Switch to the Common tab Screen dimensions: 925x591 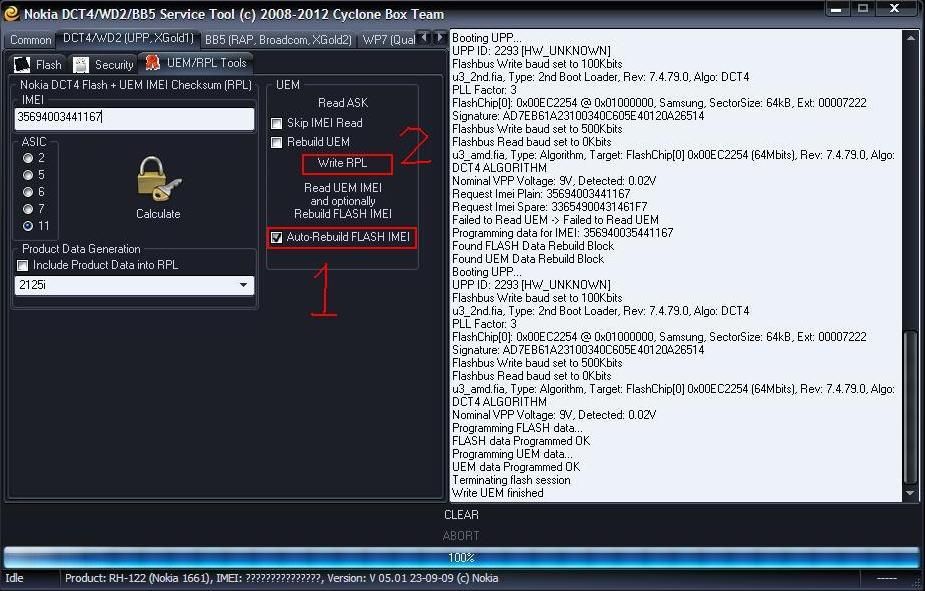click(x=30, y=40)
